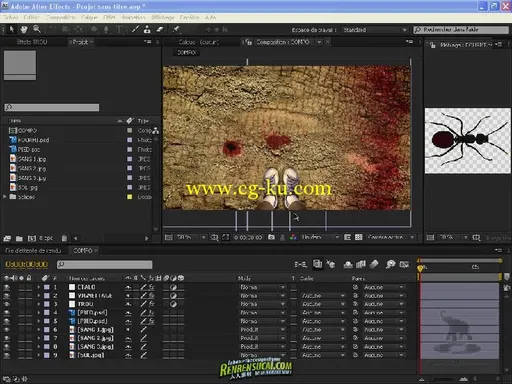
Task: Click trash delete icon in Project panel
Action: 64,238
